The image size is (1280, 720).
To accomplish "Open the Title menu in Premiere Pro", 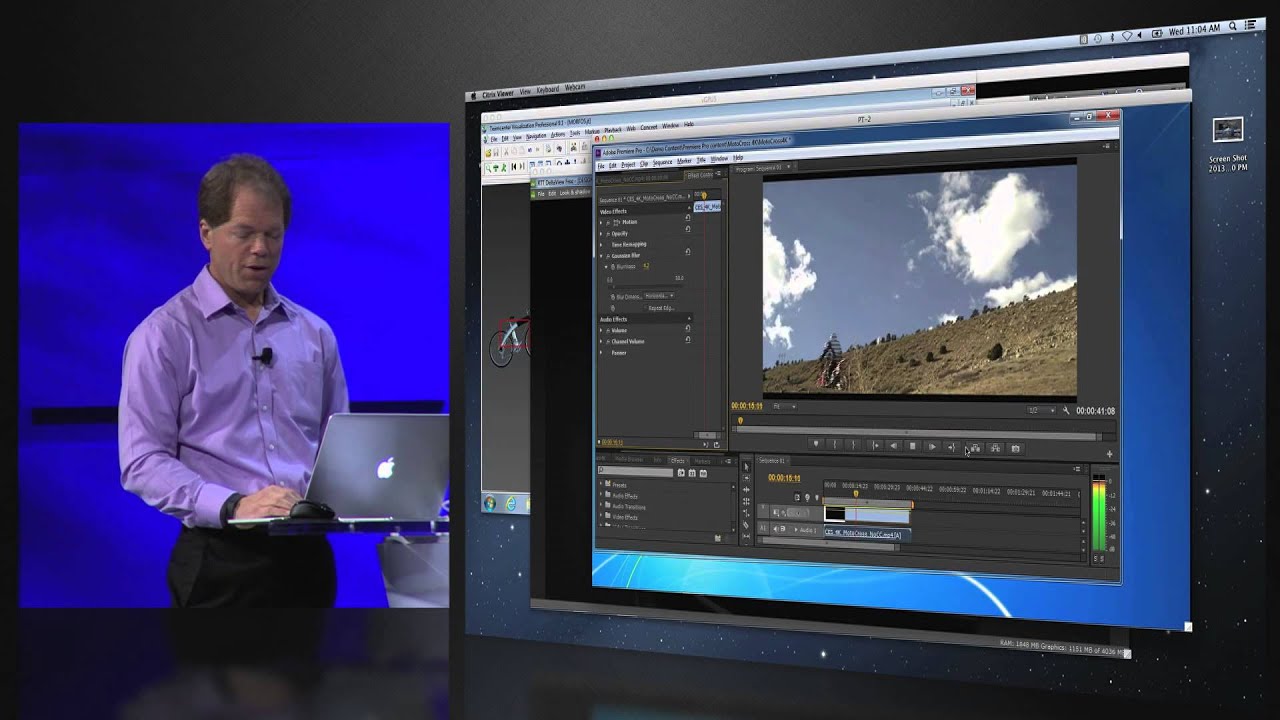I will click(701, 159).
